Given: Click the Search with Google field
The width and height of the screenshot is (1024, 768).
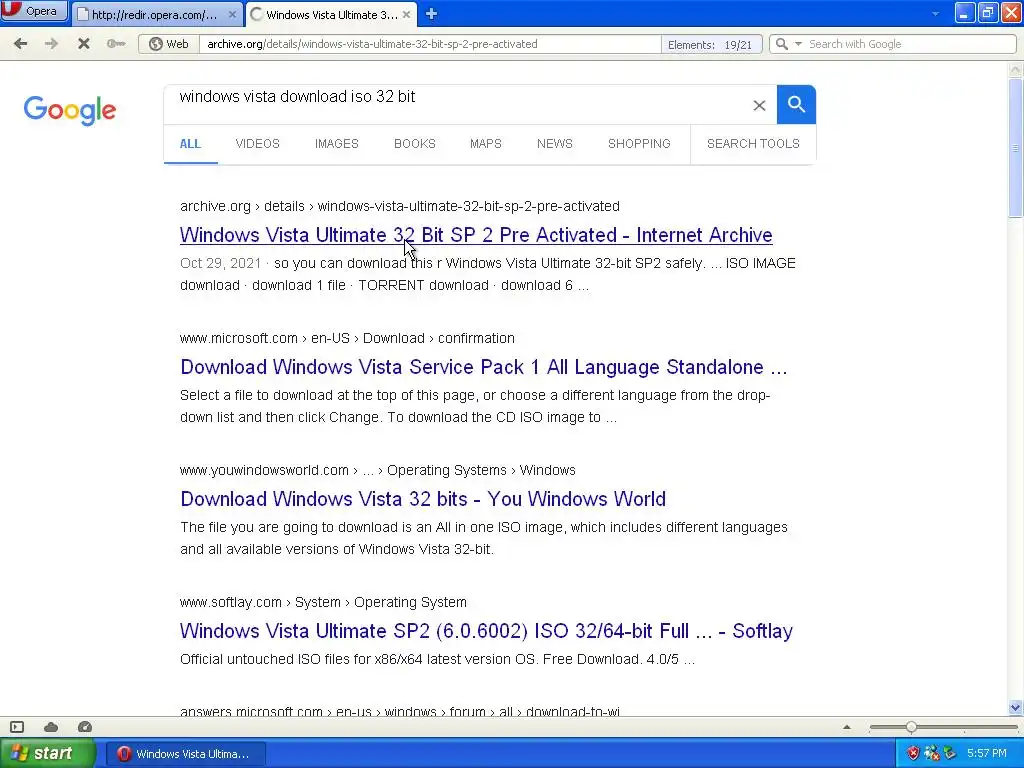Looking at the screenshot, I should pos(910,44).
